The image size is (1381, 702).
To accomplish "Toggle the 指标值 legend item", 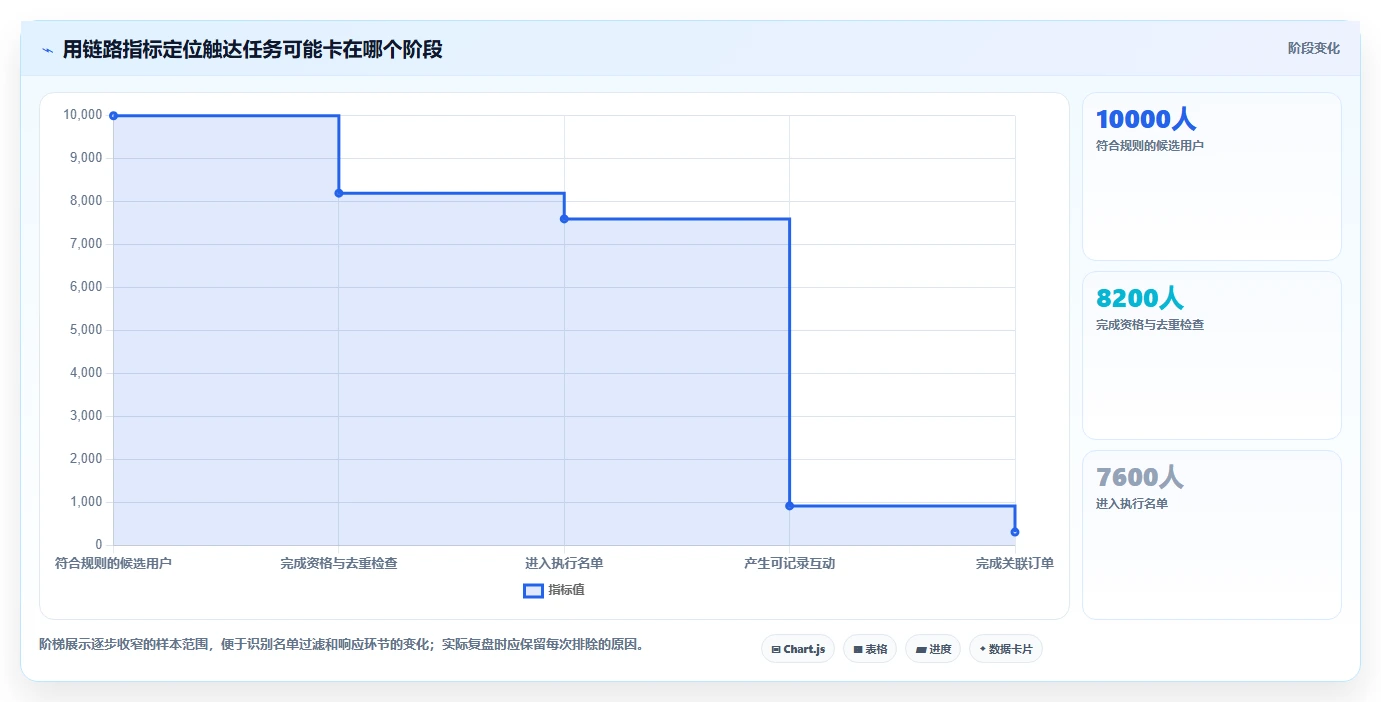I will [x=554, y=590].
